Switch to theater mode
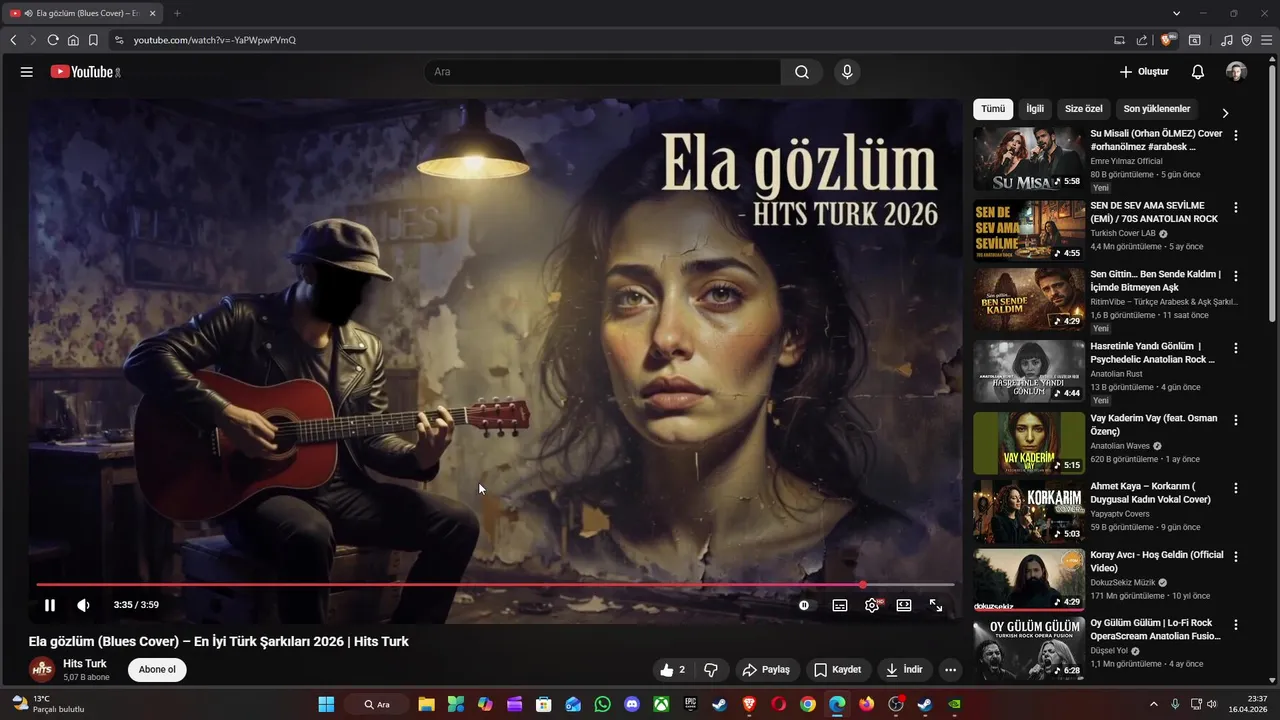The height and width of the screenshot is (720, 1280). 904,605
